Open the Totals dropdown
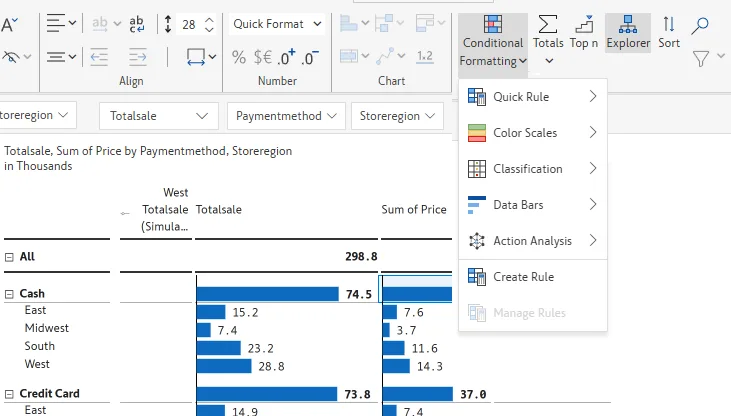This screenshot has height=416, width=731. point(548,41)
